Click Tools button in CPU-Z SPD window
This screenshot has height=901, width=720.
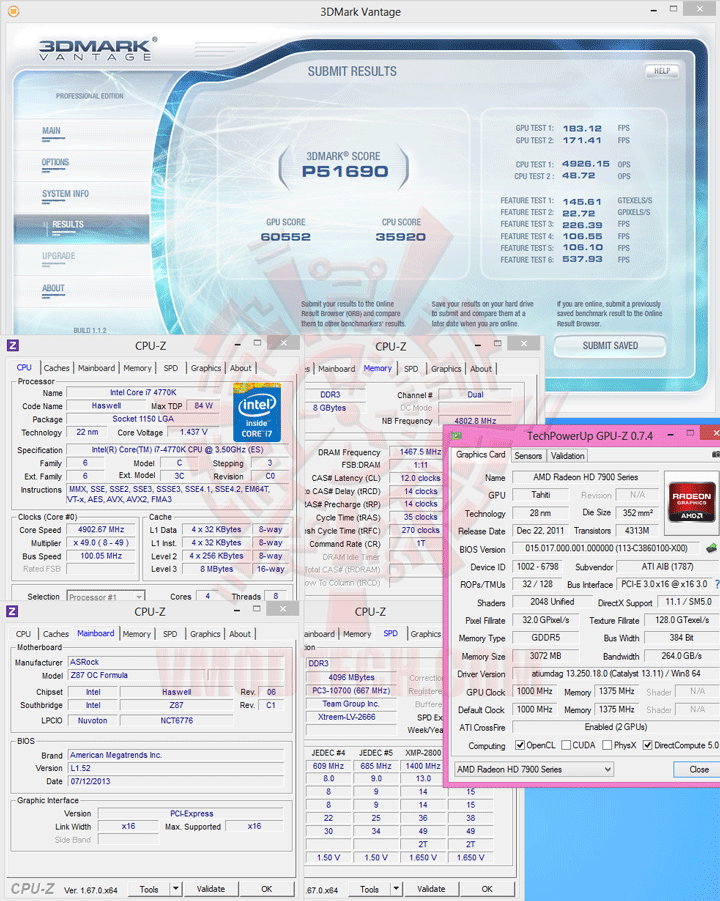click(x=369, y=889)
